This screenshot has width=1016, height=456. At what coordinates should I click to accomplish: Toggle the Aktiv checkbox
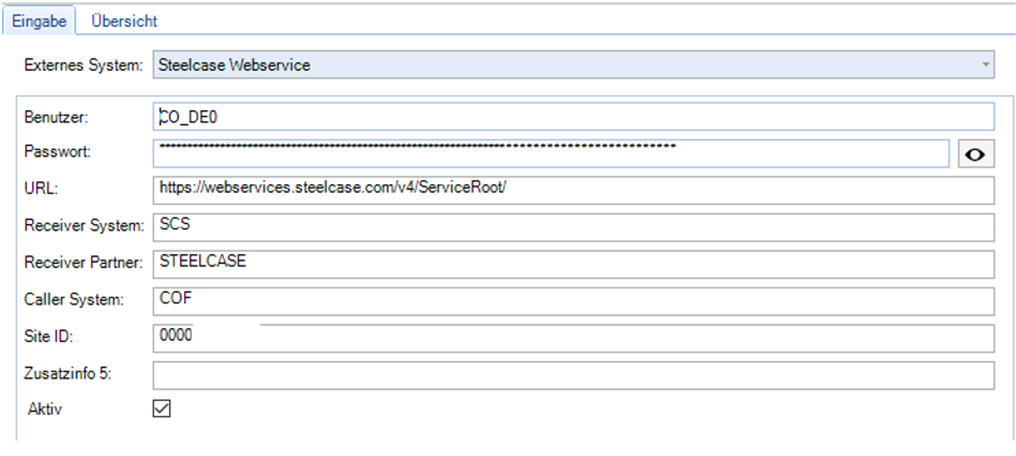[161, 408]
